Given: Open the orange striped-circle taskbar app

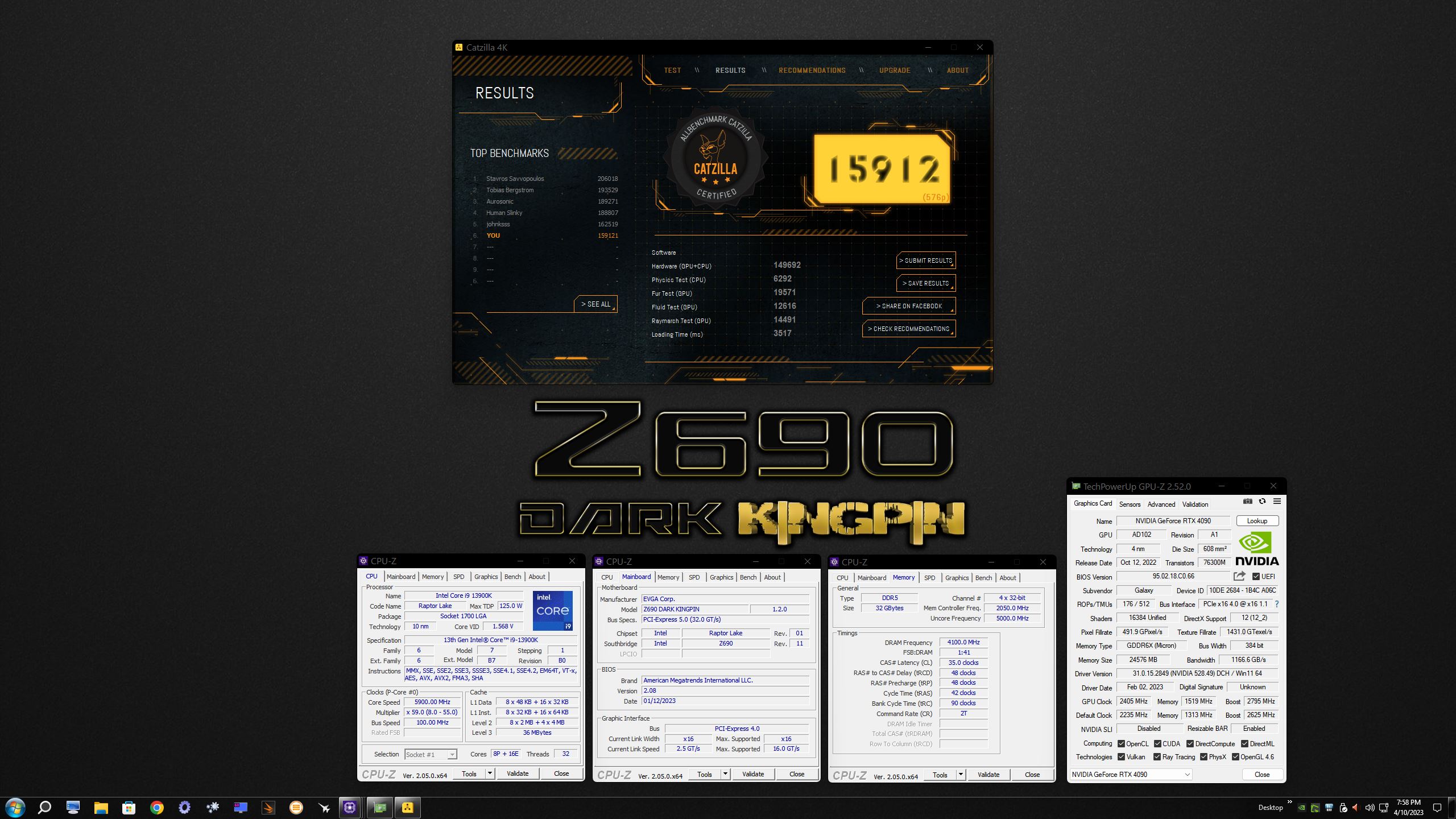Looking at the screenshot, I should click(296, 808).
